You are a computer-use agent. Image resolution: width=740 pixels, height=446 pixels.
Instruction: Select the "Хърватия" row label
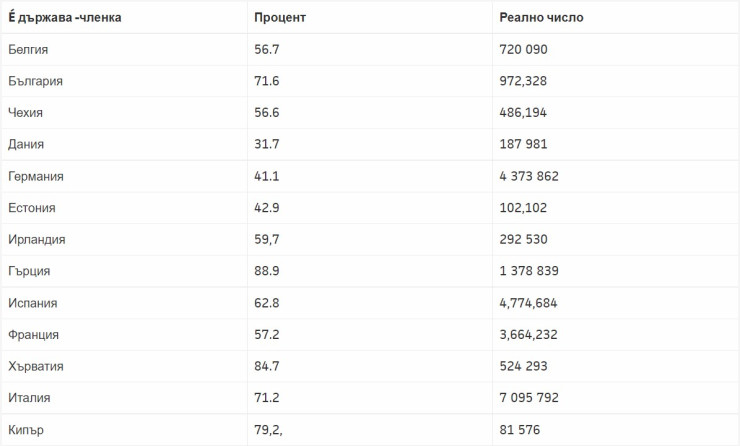(x=35, y=366)
